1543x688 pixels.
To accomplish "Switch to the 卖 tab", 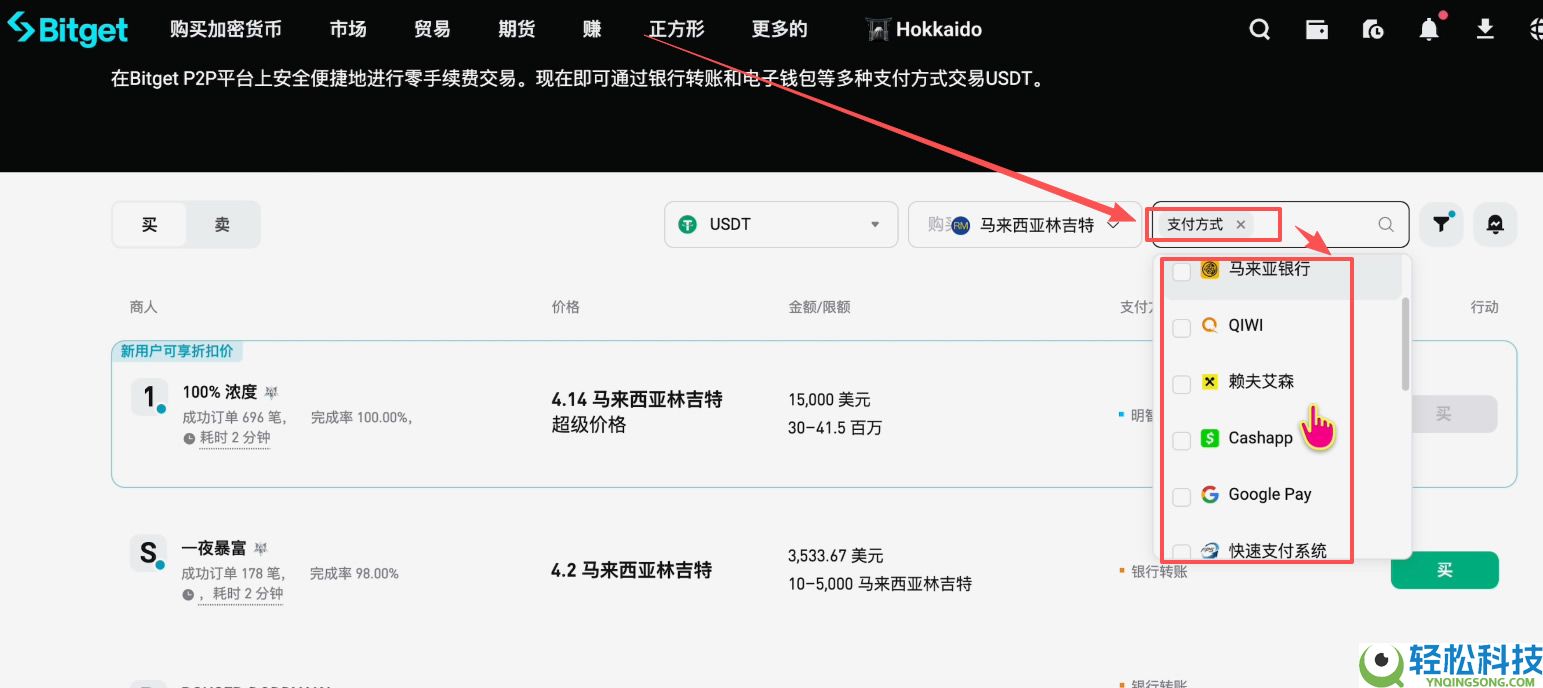I will [222, 224].
